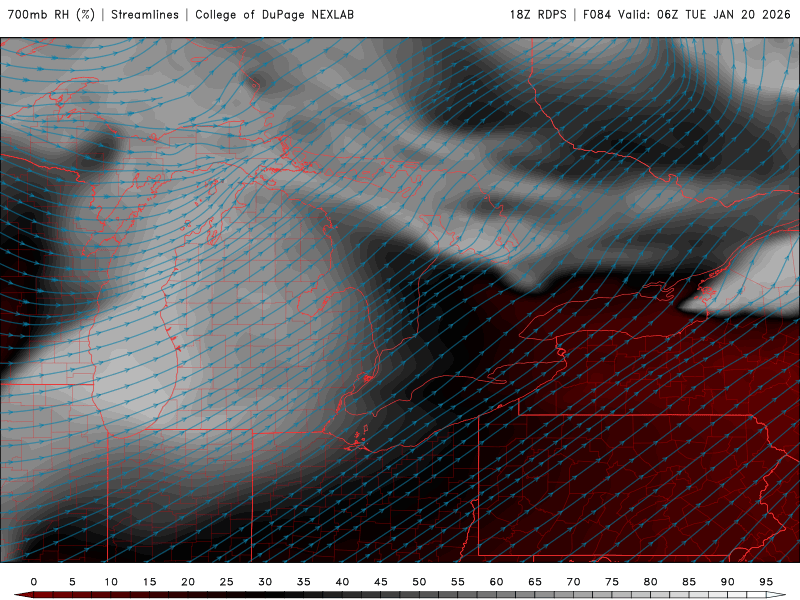Screen dimensions: 800x600
Task: Click "College of DuPage NEXLAB" text
Action: tap(274, 14)
